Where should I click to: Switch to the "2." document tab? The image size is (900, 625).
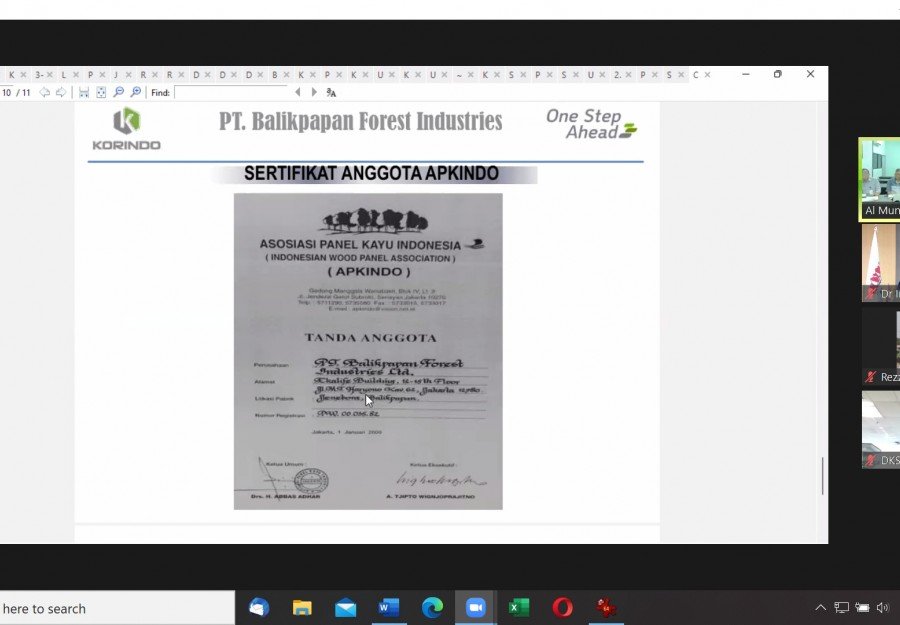tap(617, 75)
